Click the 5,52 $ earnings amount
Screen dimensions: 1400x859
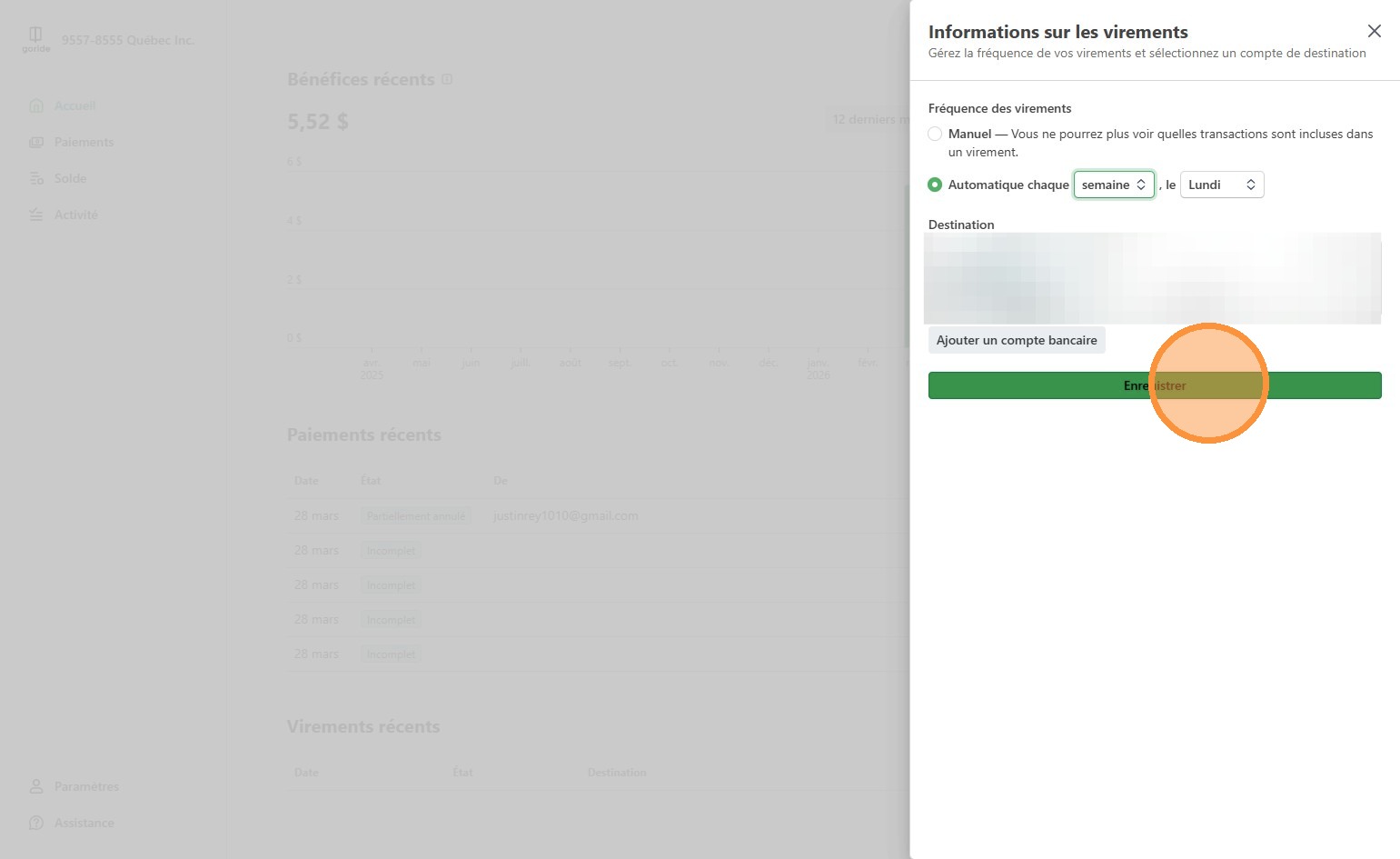click(317, 121)
